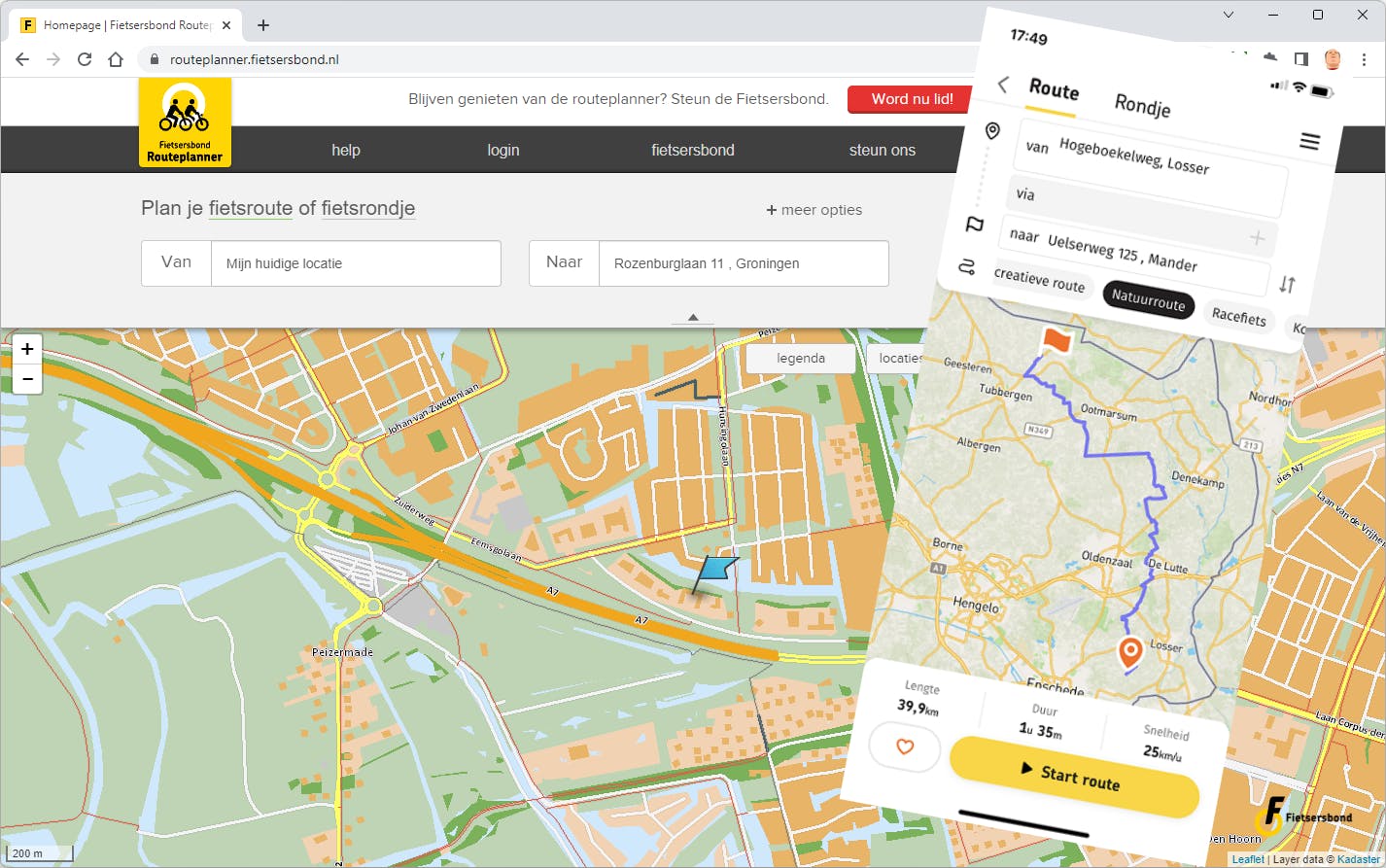Open the browser profile avatar
This screenshot has height=868, width=1386.
pyautogui.click(x=1333, y=59)
